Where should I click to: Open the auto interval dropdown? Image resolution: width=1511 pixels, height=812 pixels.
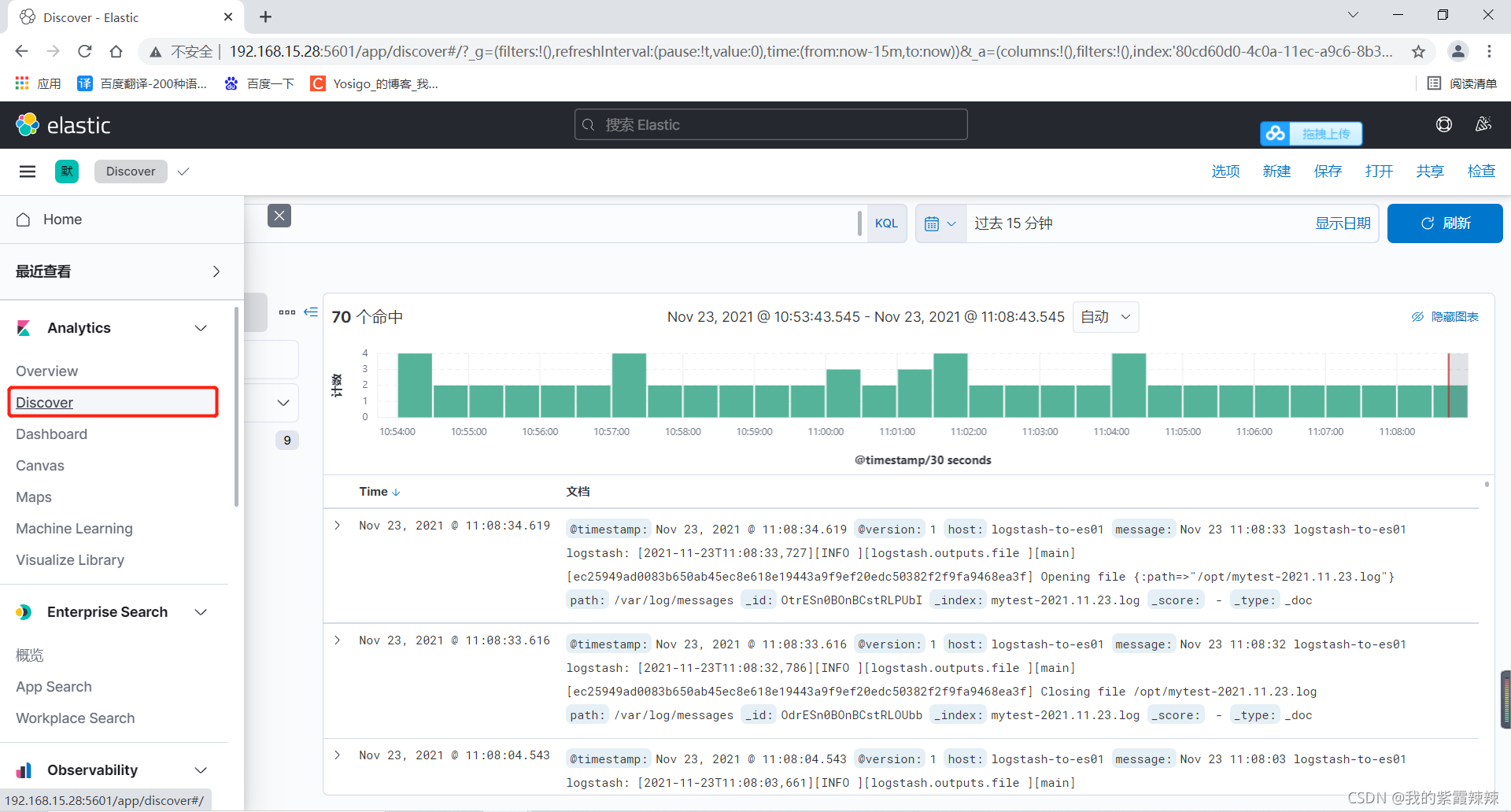[x=1106, y=317]
